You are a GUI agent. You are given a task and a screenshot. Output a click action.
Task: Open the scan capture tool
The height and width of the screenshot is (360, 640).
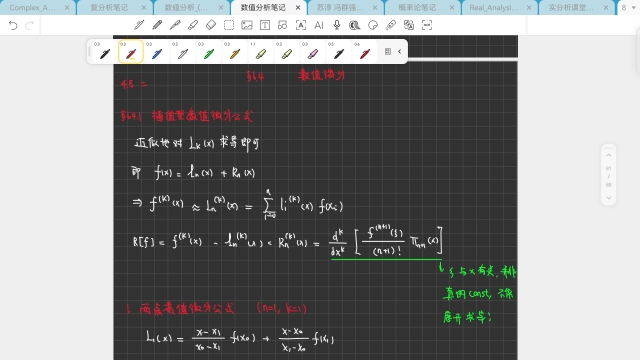click(427, 25)
